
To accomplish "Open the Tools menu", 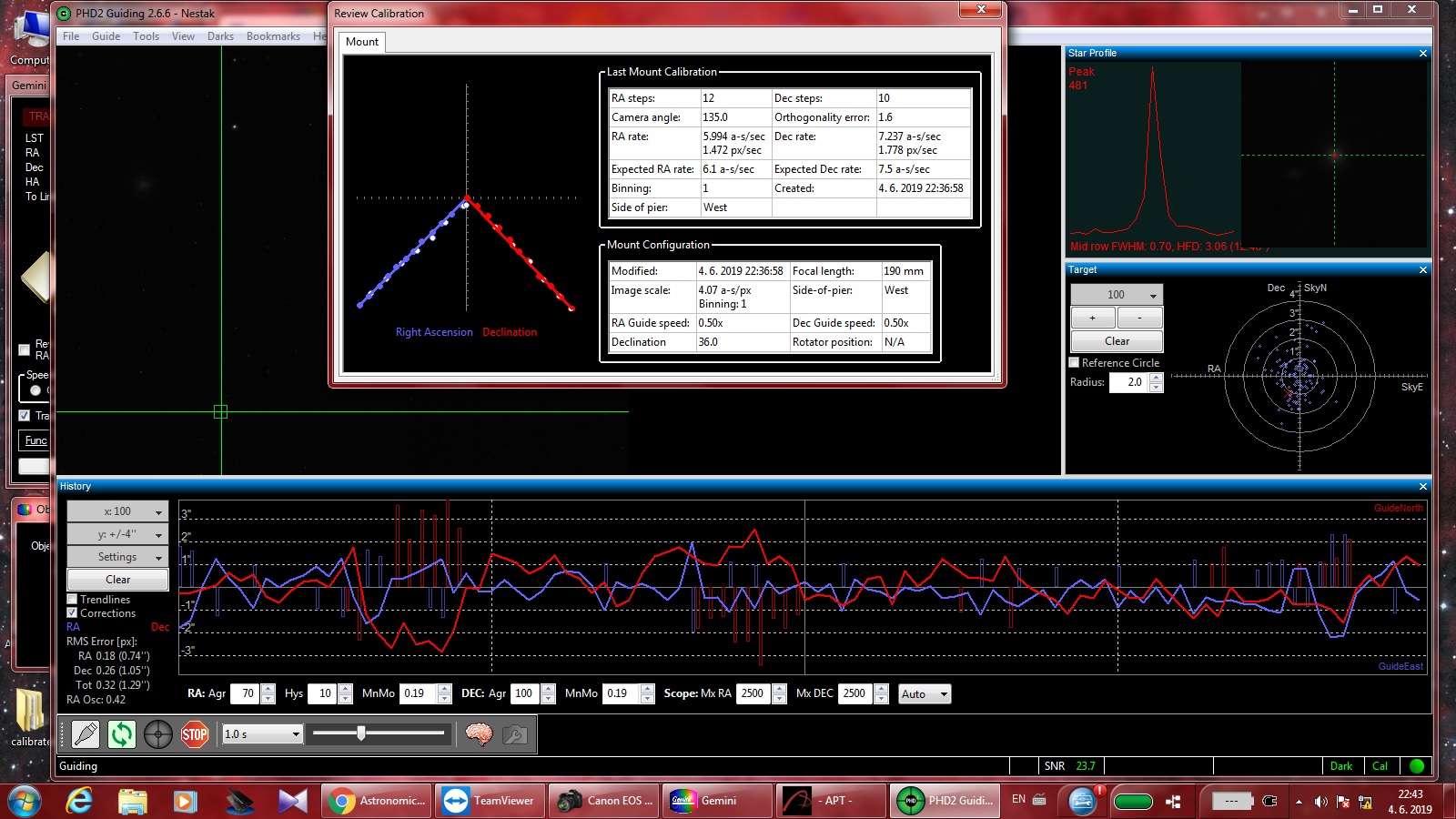I will point(146,36).
